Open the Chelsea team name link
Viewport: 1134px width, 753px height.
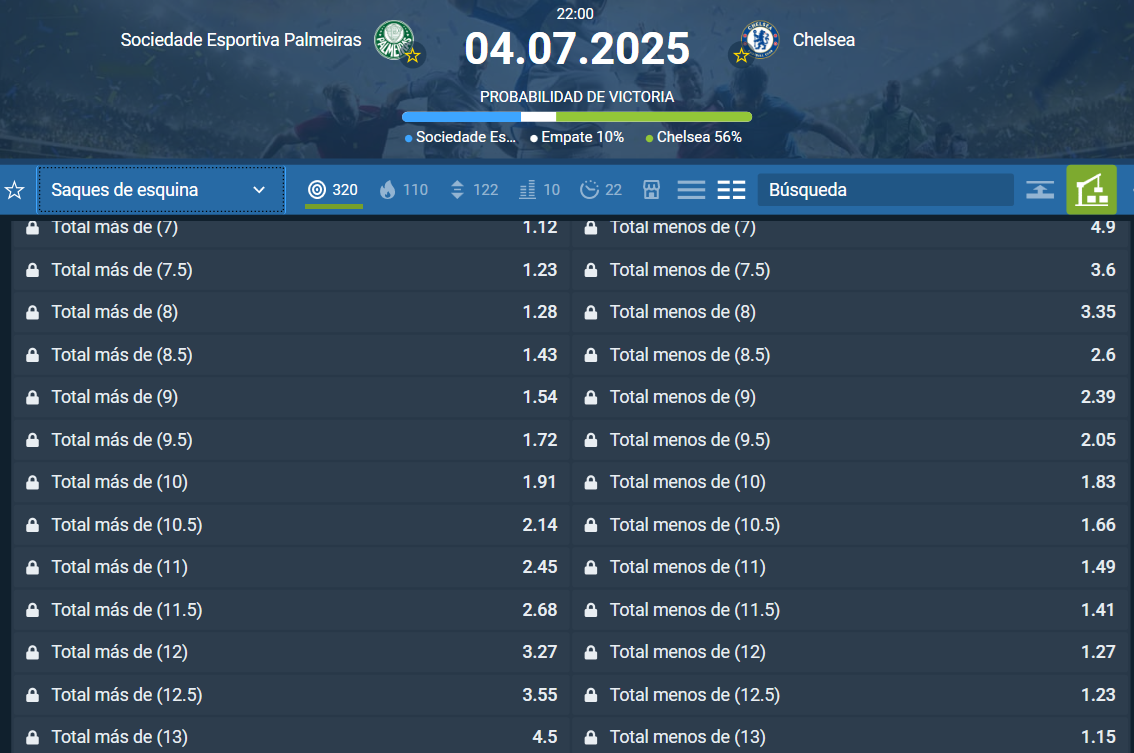pos(824,40)
